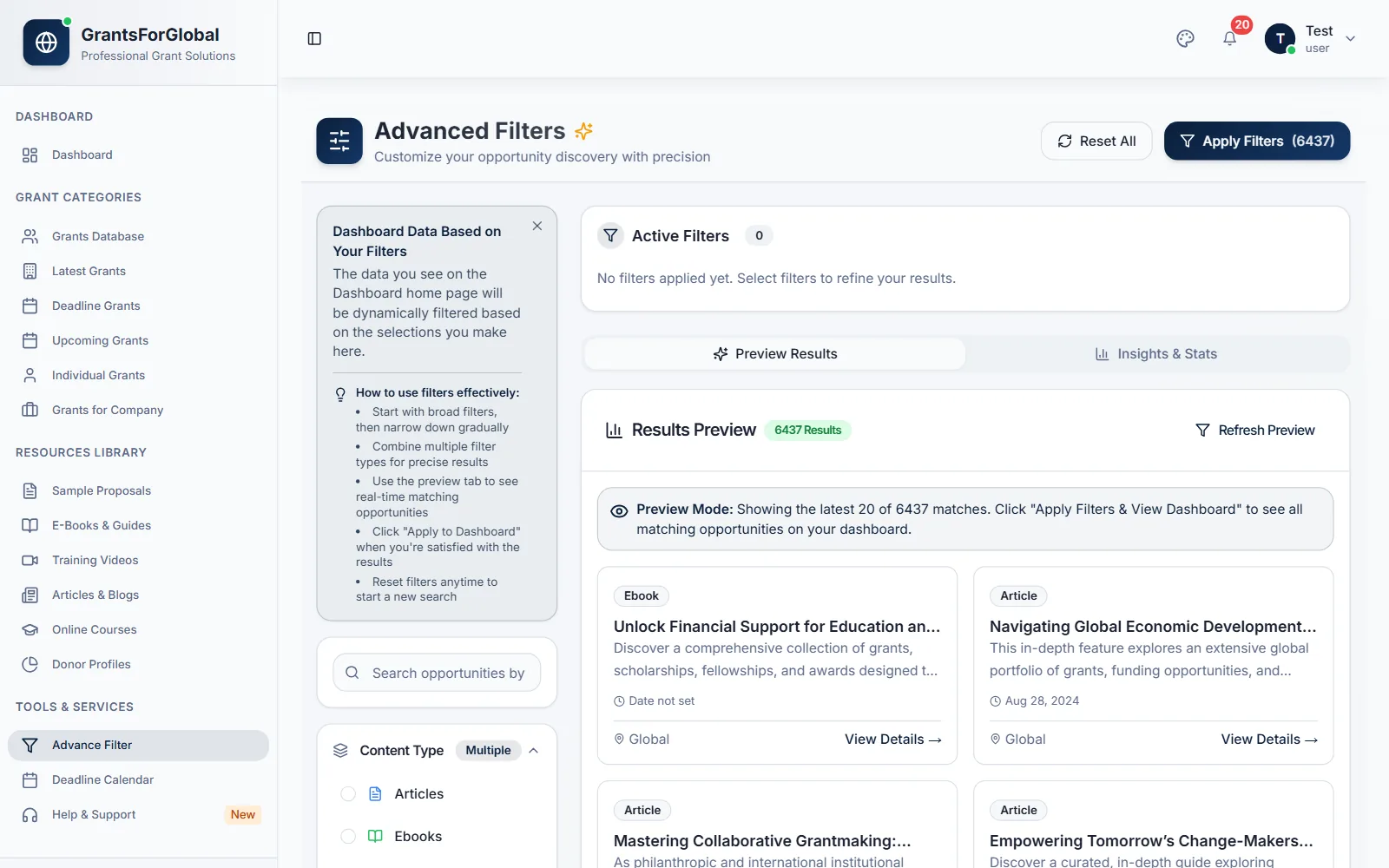
Task: Click the Articles & Blogs newspaper icon
Action: 30,595
